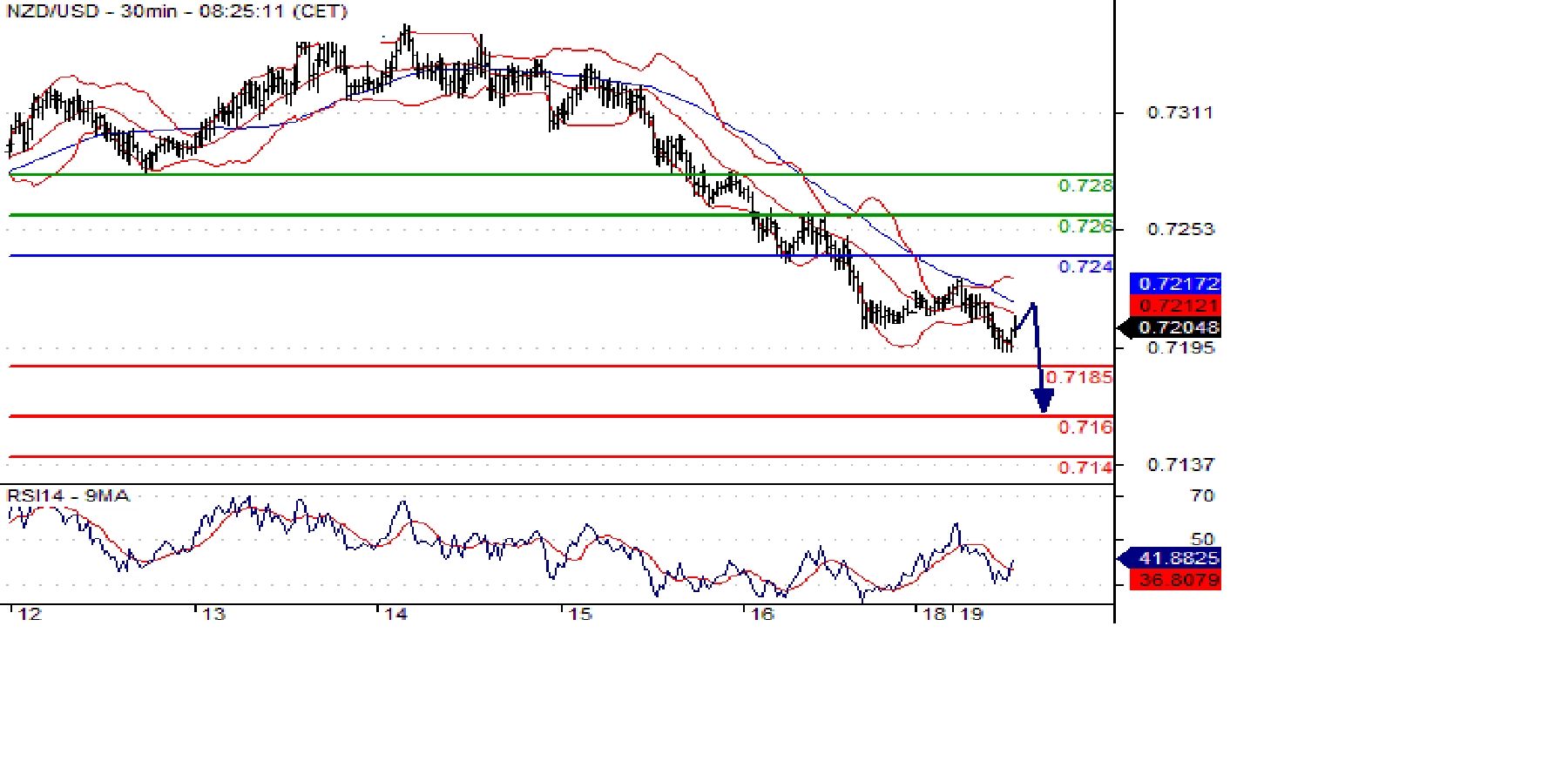The height and width of the screenshot is (761, 1568).
Task: Select the blue 41.8825 RSI value tag
Action: (x=1169, y=558)
